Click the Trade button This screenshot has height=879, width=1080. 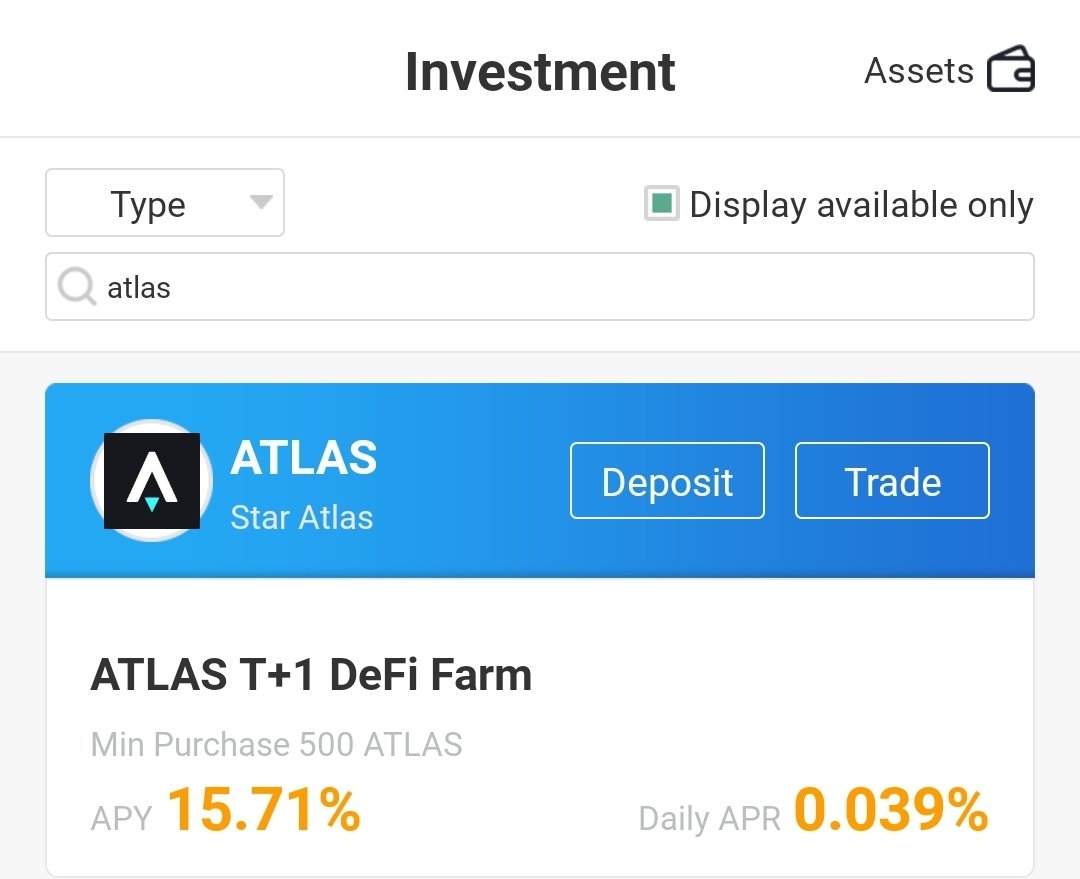point(892,481)
